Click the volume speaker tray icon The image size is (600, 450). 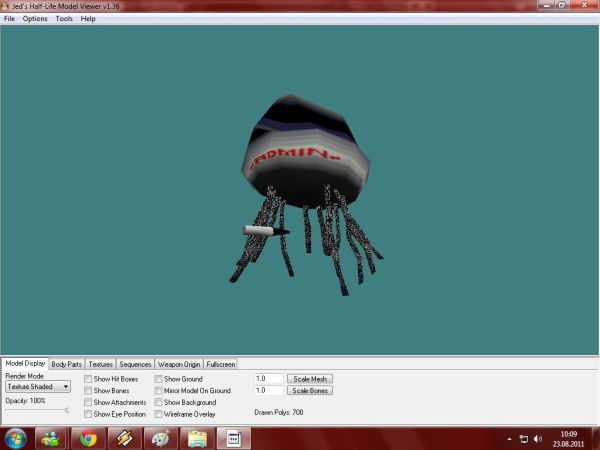pos(538,439)
